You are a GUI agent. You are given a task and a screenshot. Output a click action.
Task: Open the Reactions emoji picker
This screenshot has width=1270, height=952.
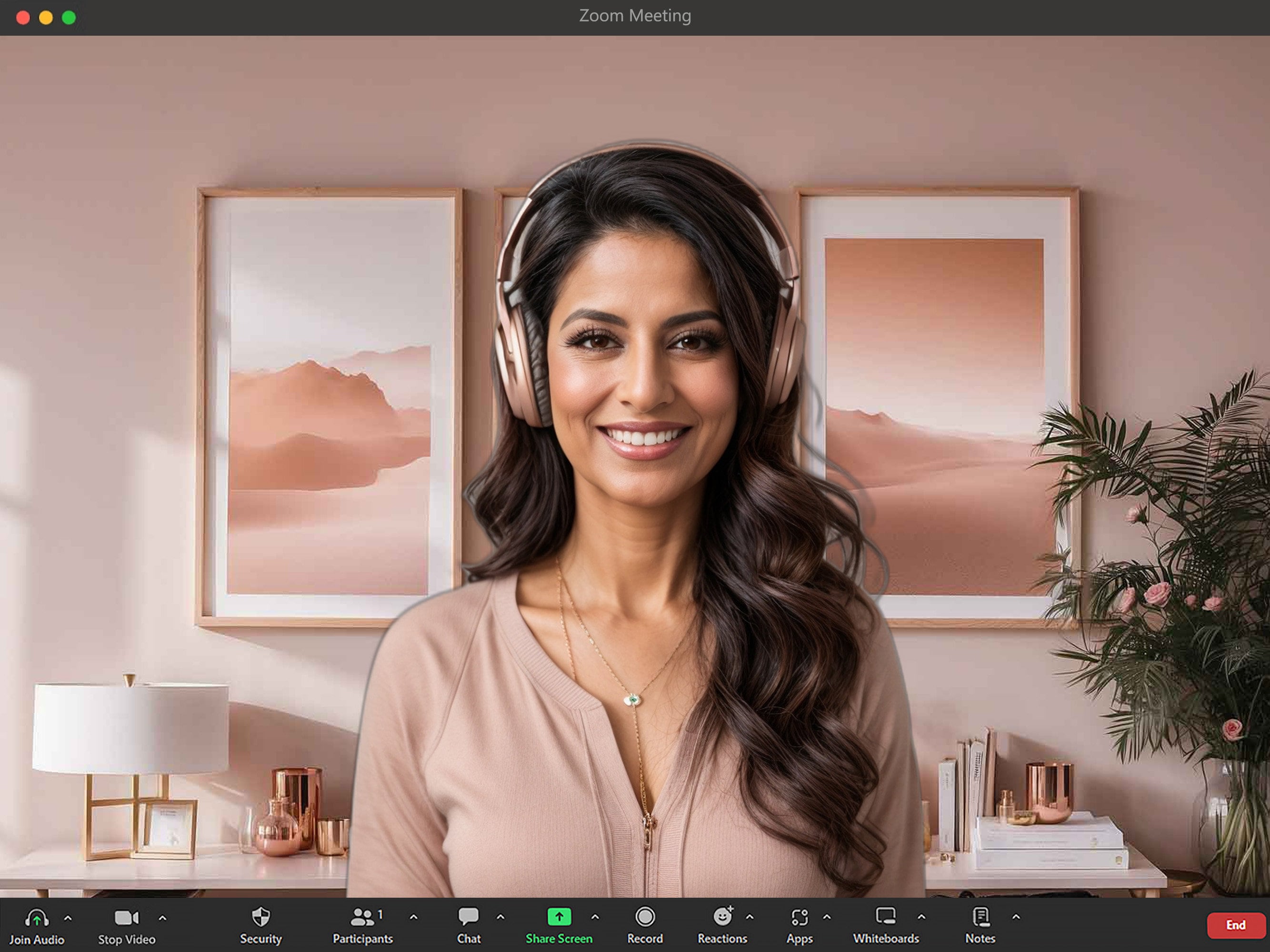click(723, 916)
